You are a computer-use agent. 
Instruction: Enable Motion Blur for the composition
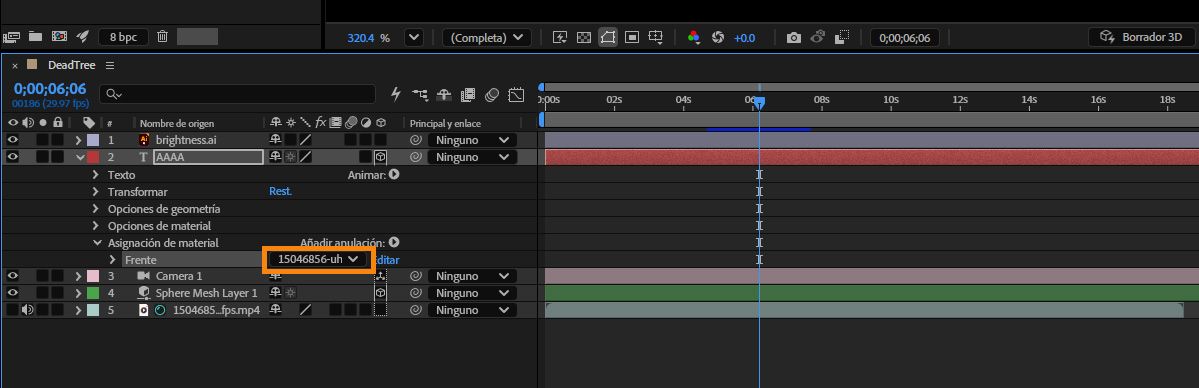click(x=492, y=94)
